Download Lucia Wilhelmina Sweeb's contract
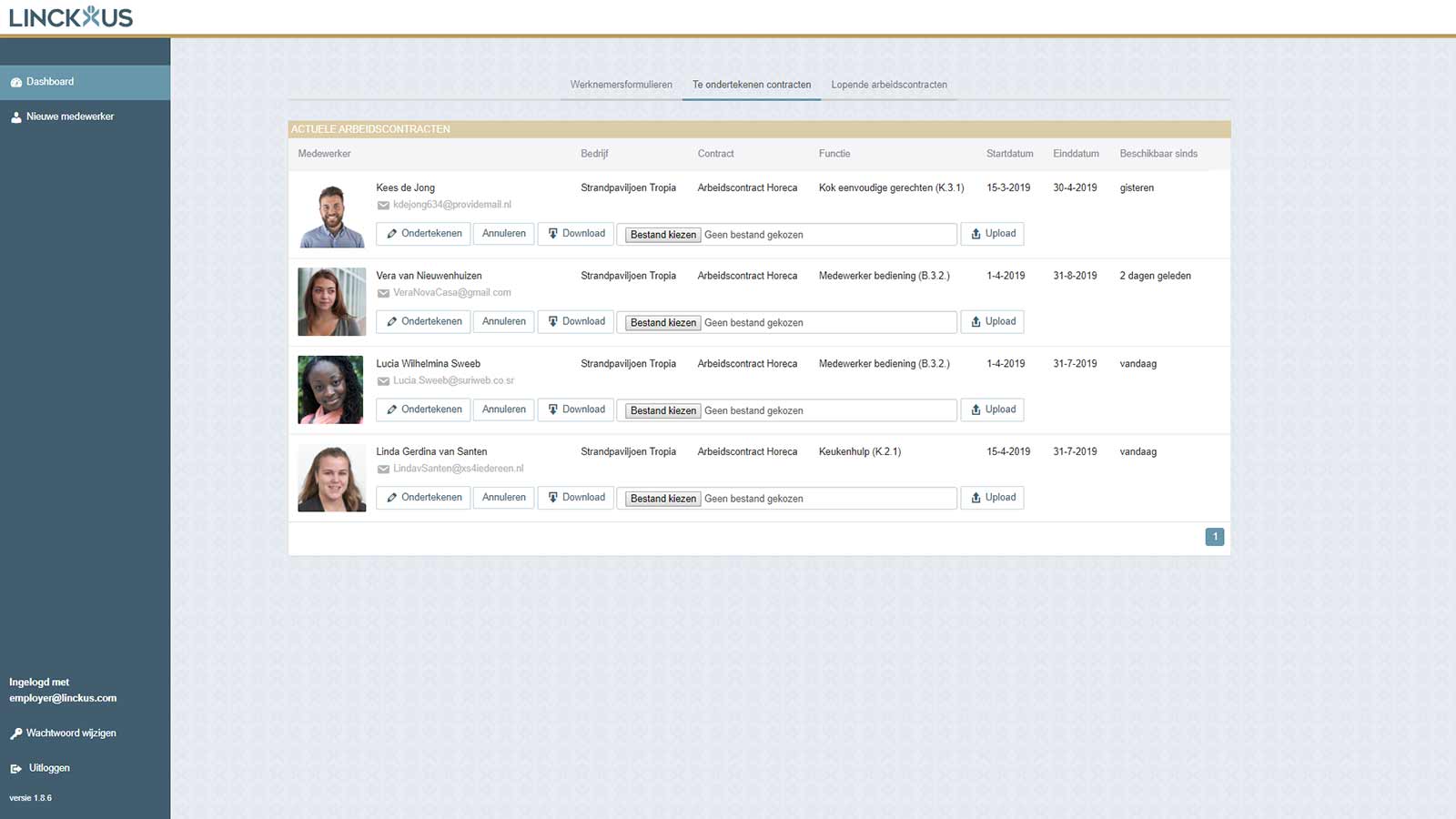Viewport: 1456px width, 819px height. point(576,409)
